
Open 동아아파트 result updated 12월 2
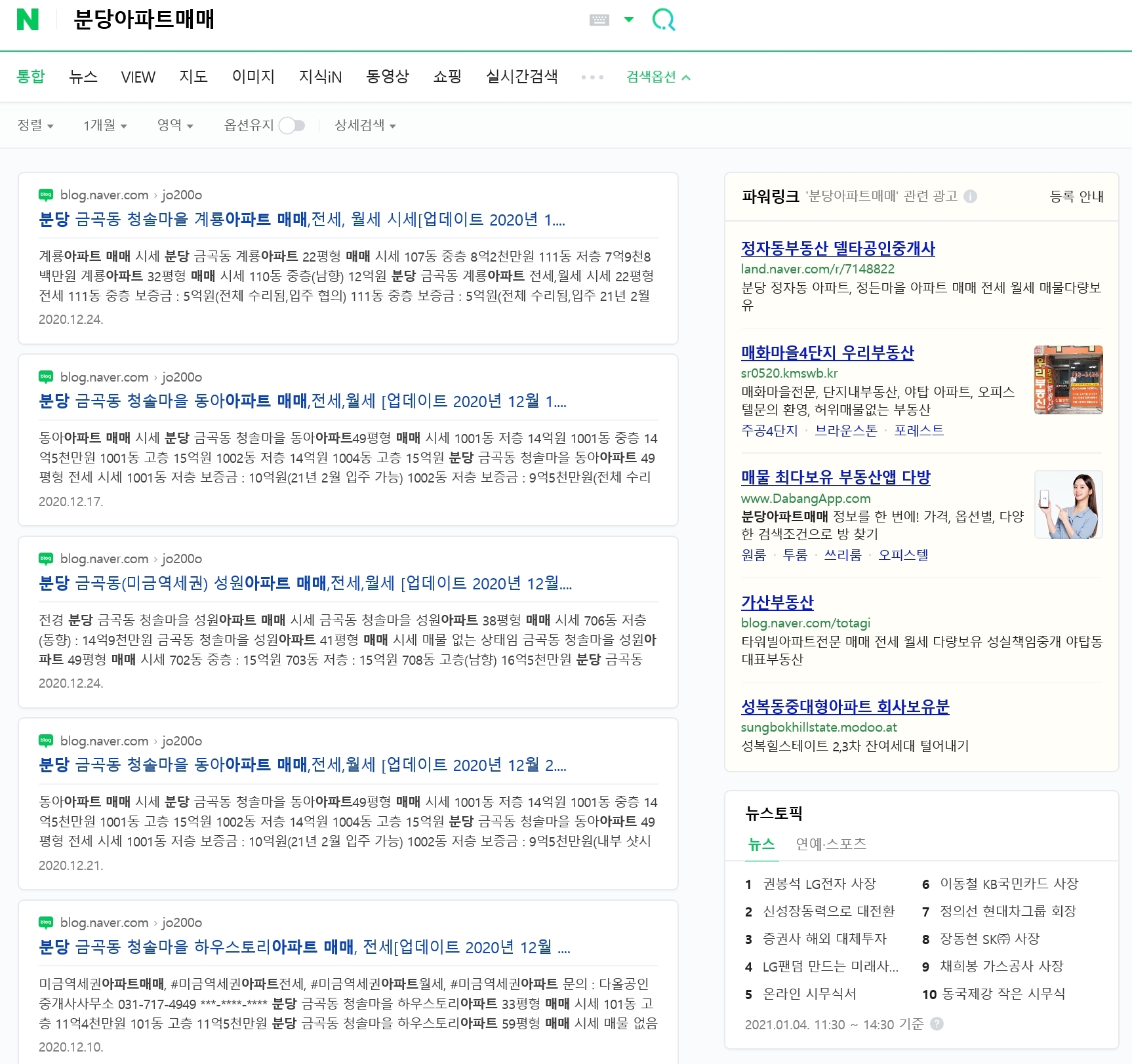[x=302, y=764]
